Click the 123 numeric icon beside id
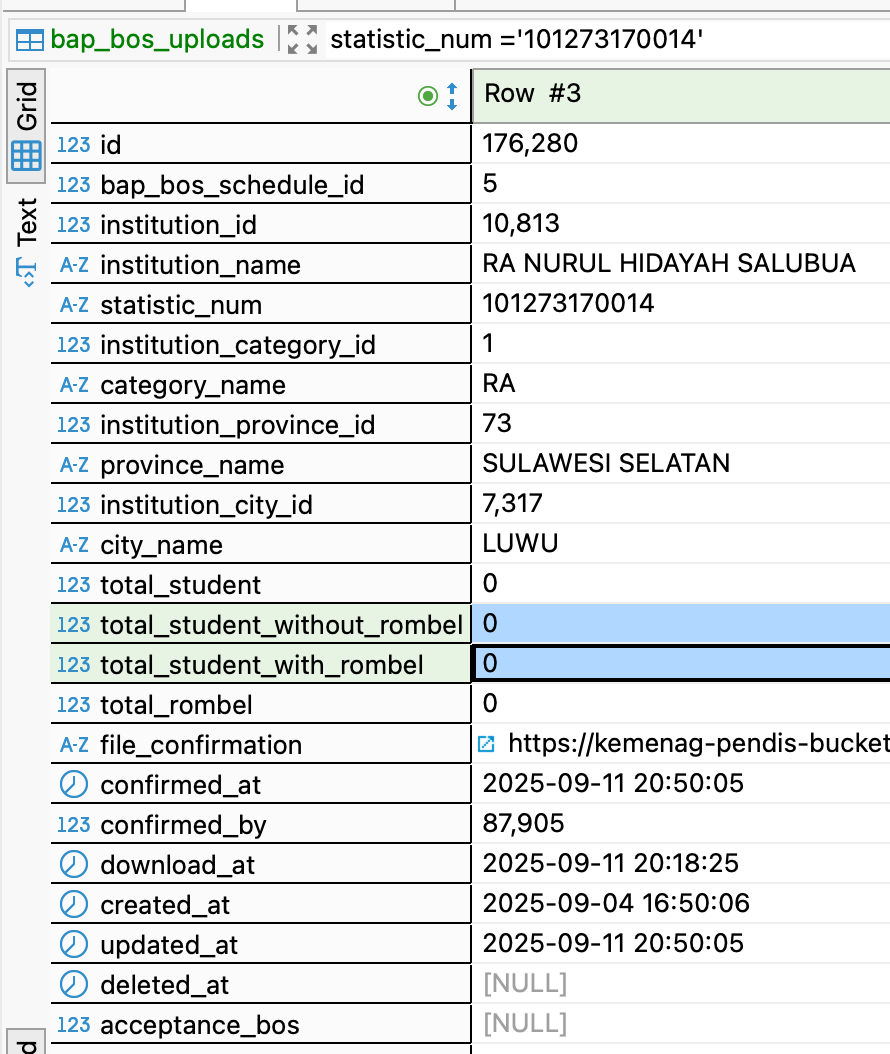The image size is (890, 1054). click(x=74, y=145)
